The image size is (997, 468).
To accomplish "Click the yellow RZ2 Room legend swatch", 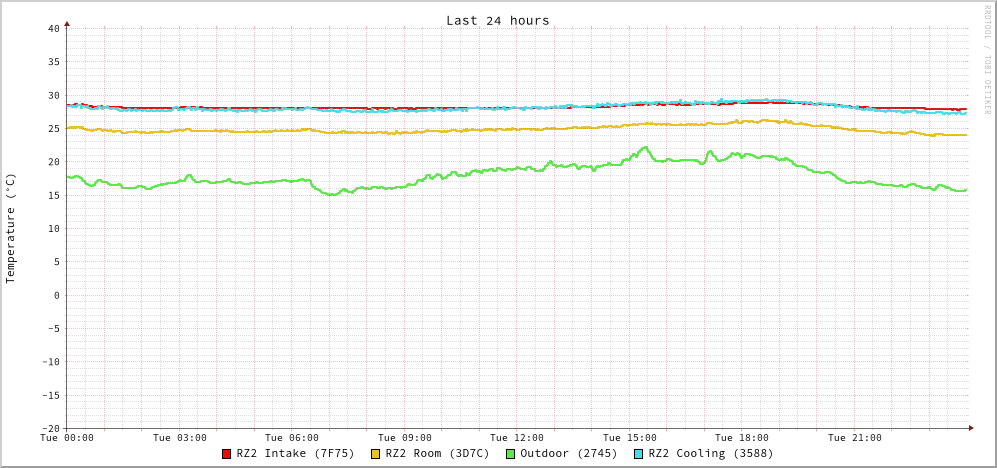I will 376,454.
